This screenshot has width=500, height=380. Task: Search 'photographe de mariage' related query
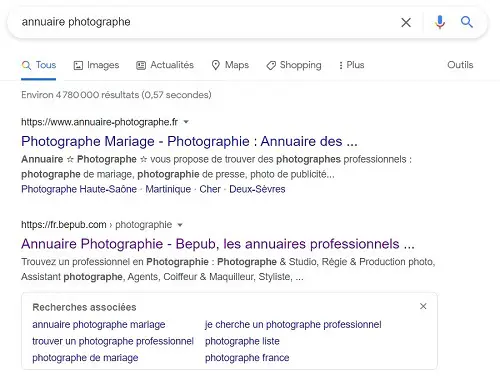(85, 358)
